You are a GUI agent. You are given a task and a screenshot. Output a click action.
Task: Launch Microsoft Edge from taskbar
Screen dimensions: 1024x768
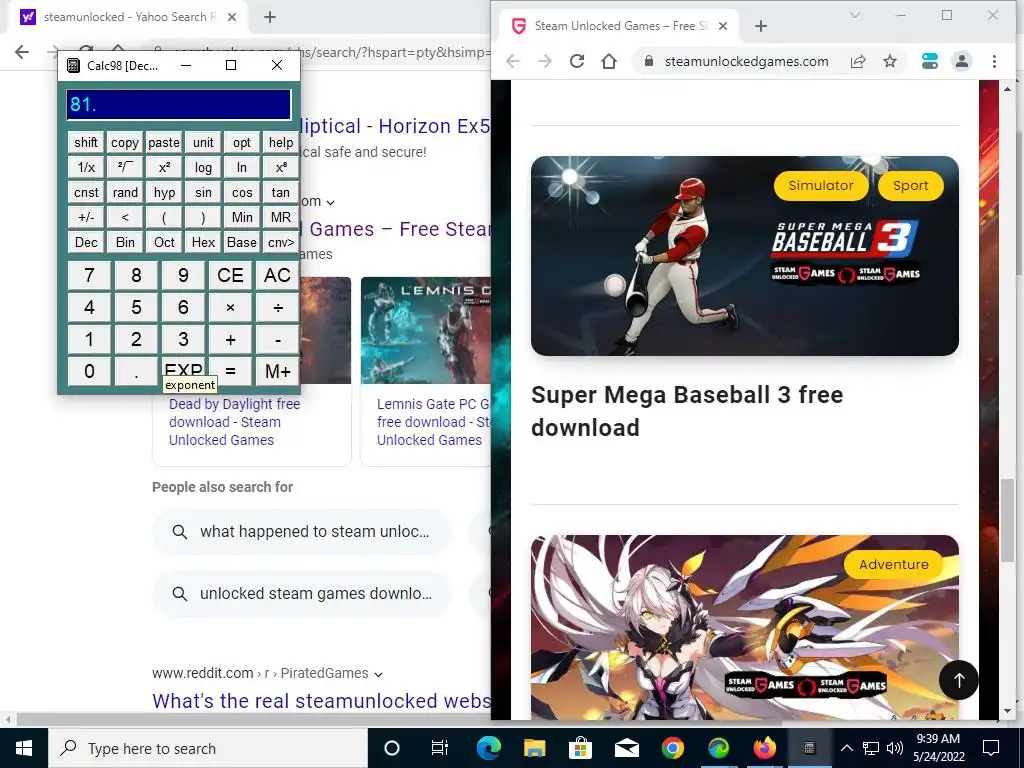pyautogui.click(x=488, y=748)
